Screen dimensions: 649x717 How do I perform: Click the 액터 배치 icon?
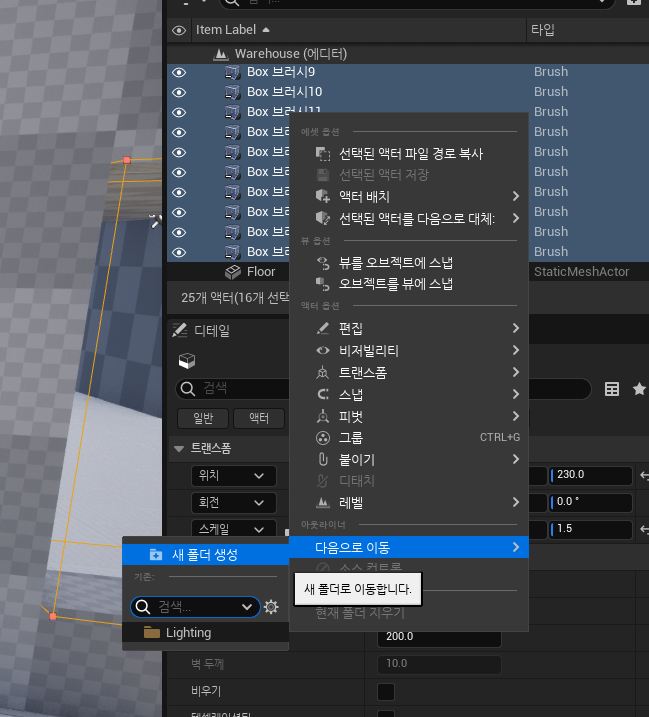[x=323, y=197]
